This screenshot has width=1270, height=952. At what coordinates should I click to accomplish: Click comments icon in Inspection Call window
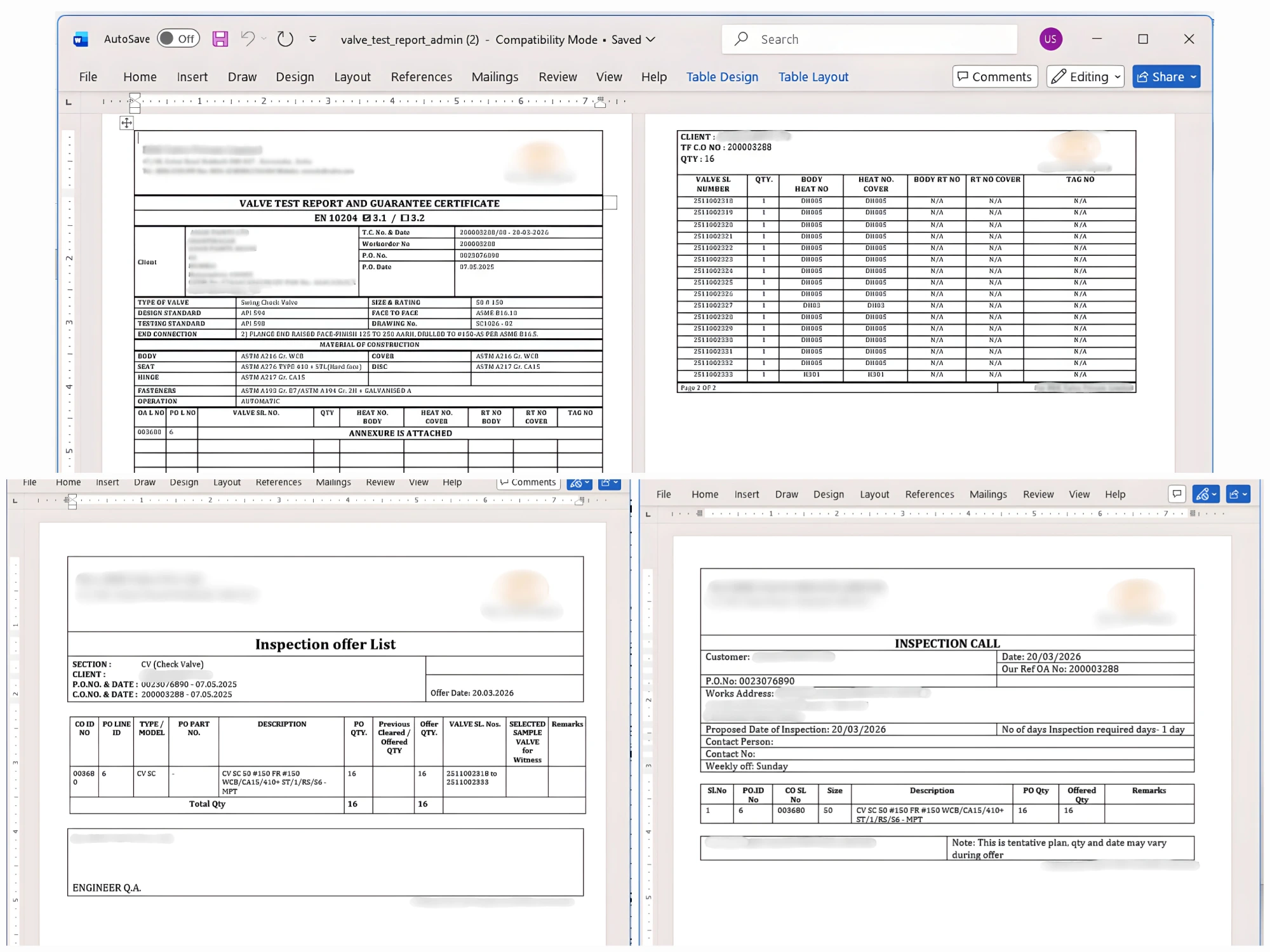pos(1177,494)
